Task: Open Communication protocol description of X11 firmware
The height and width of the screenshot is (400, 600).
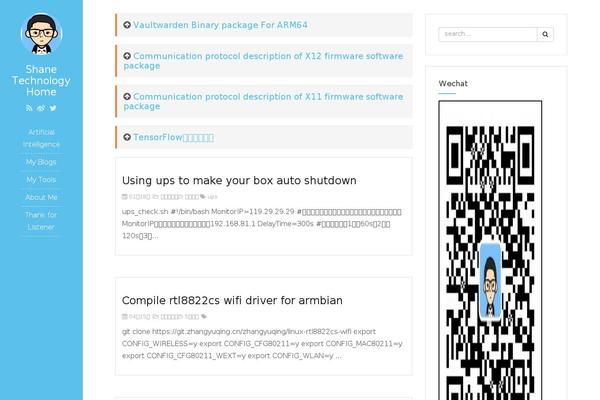Action: click(263, 101)
